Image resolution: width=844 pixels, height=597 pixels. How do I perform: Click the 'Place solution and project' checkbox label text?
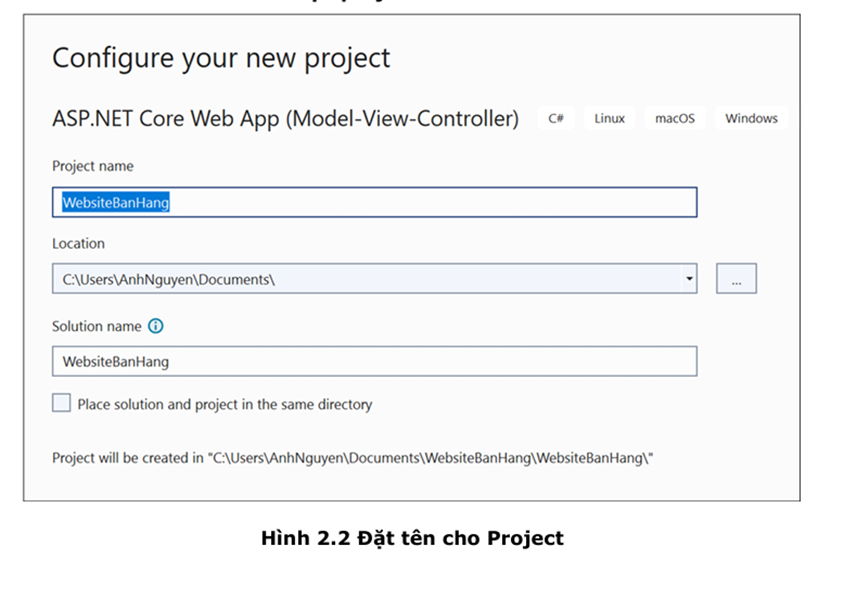(224, 405)
